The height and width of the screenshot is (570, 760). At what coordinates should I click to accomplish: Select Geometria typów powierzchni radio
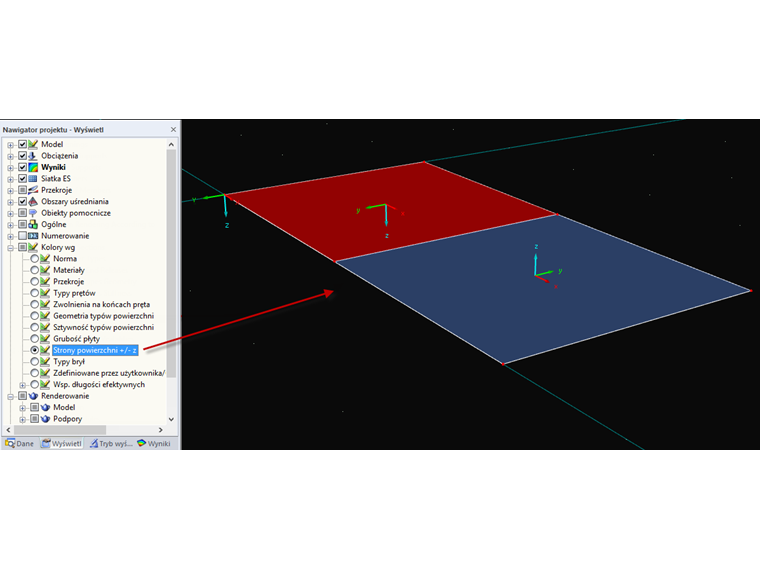[x=34, y=316]
